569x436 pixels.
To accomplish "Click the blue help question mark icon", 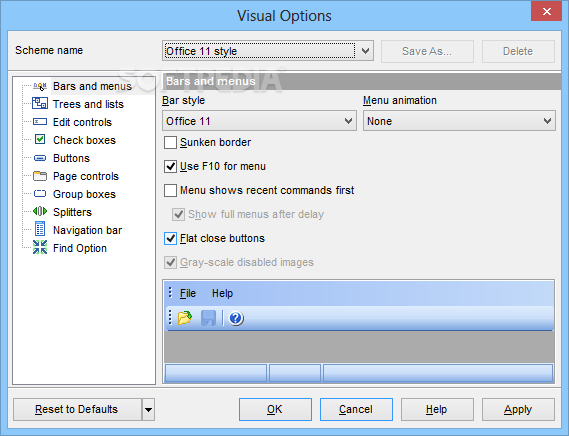I will pos(236,318).
